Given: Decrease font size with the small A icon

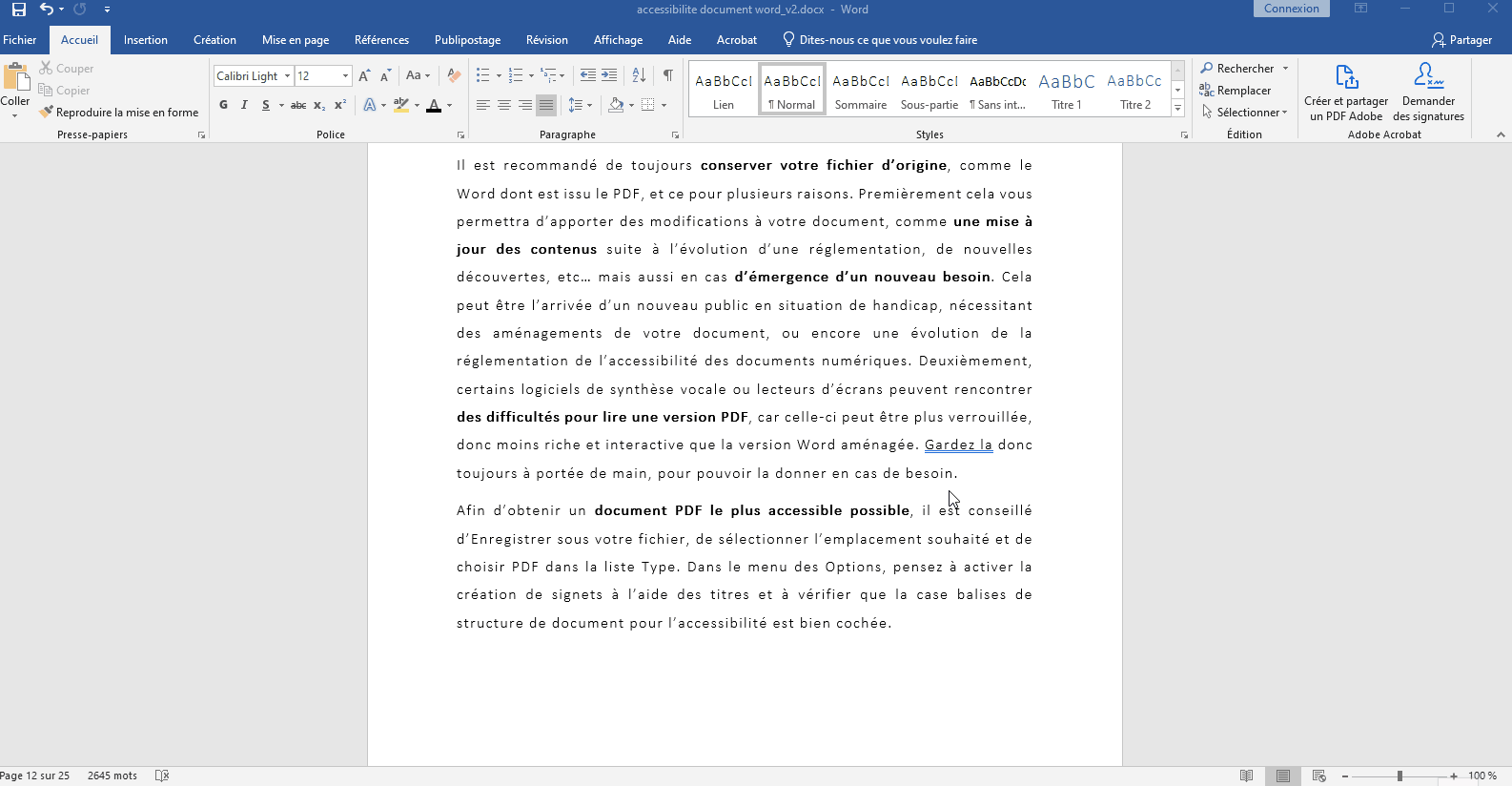Looking at the screenshot, I should 385,76.
